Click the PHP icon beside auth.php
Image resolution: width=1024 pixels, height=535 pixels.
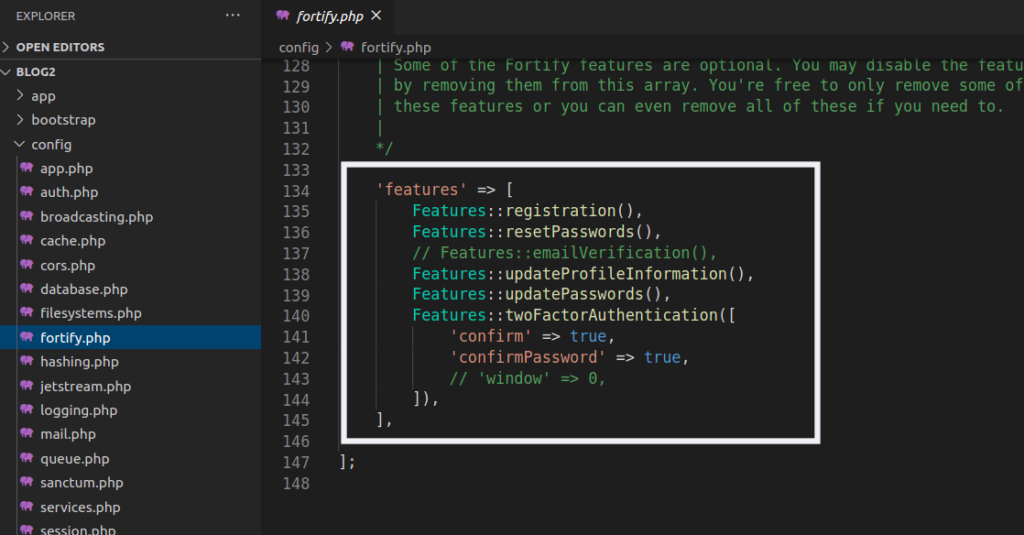(x=27, y=192)
